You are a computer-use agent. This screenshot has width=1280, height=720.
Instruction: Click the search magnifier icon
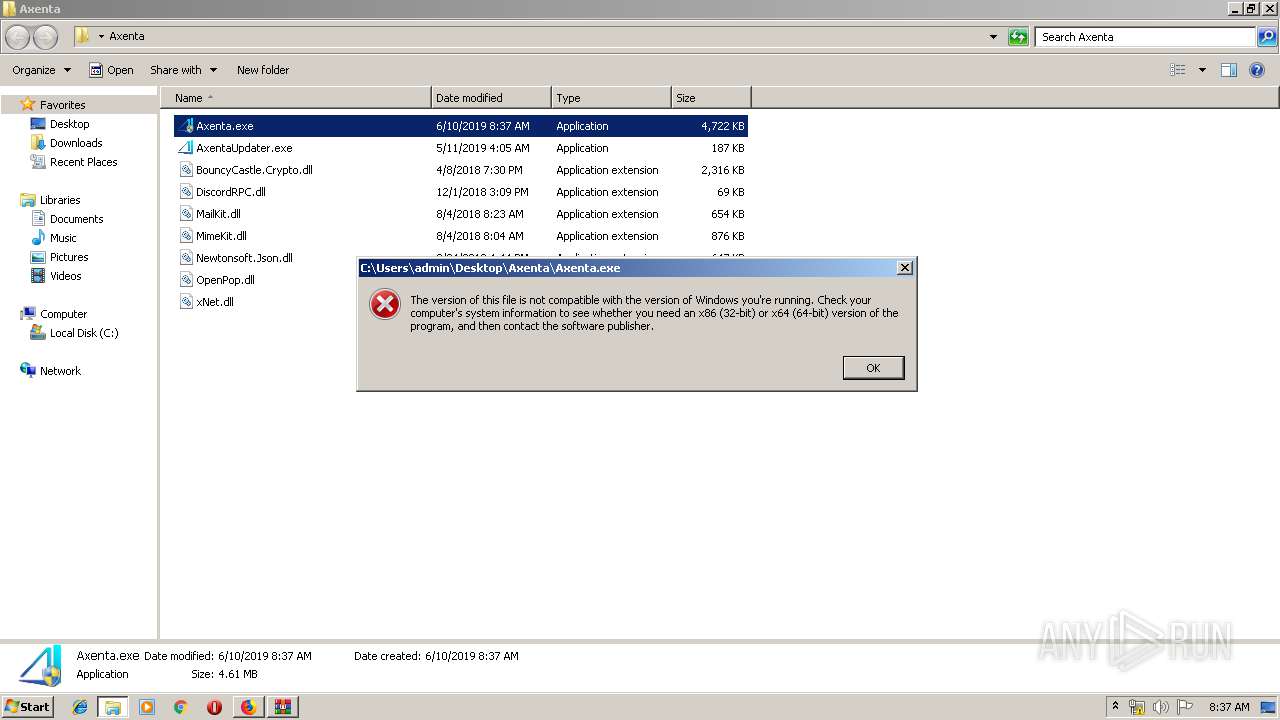[x=1267, y=37]
